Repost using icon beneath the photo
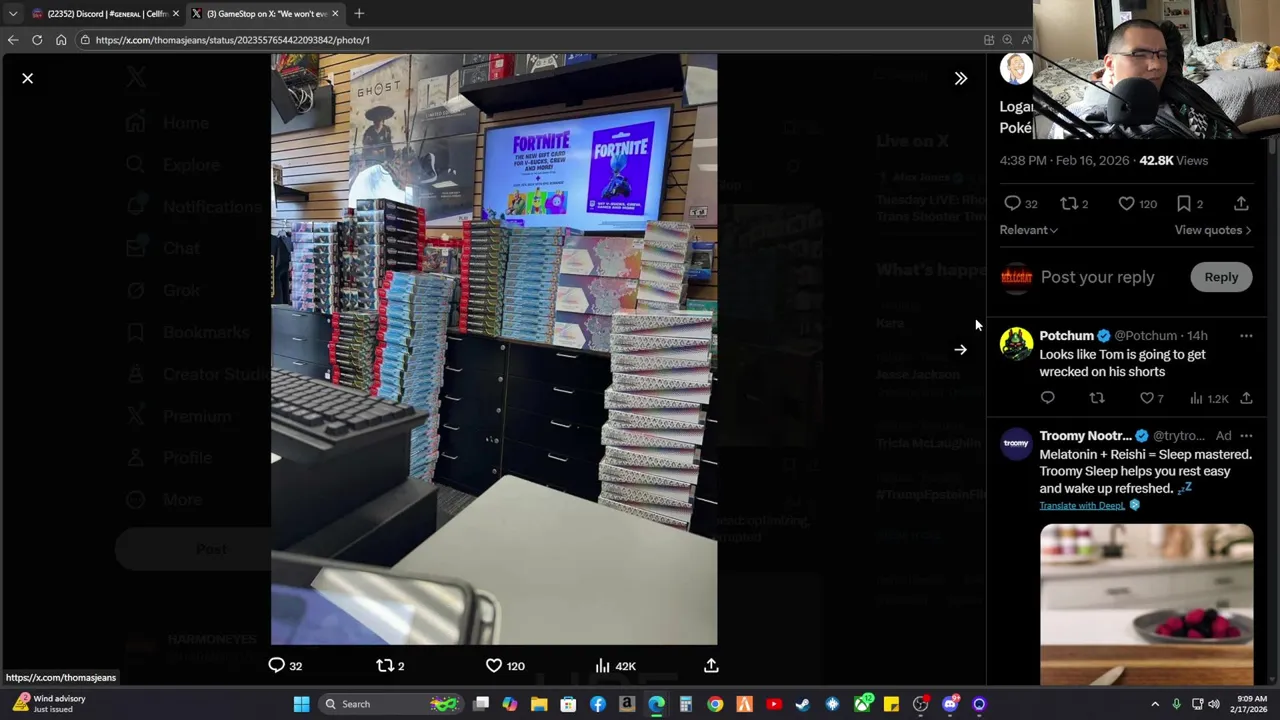 [385, 665]
